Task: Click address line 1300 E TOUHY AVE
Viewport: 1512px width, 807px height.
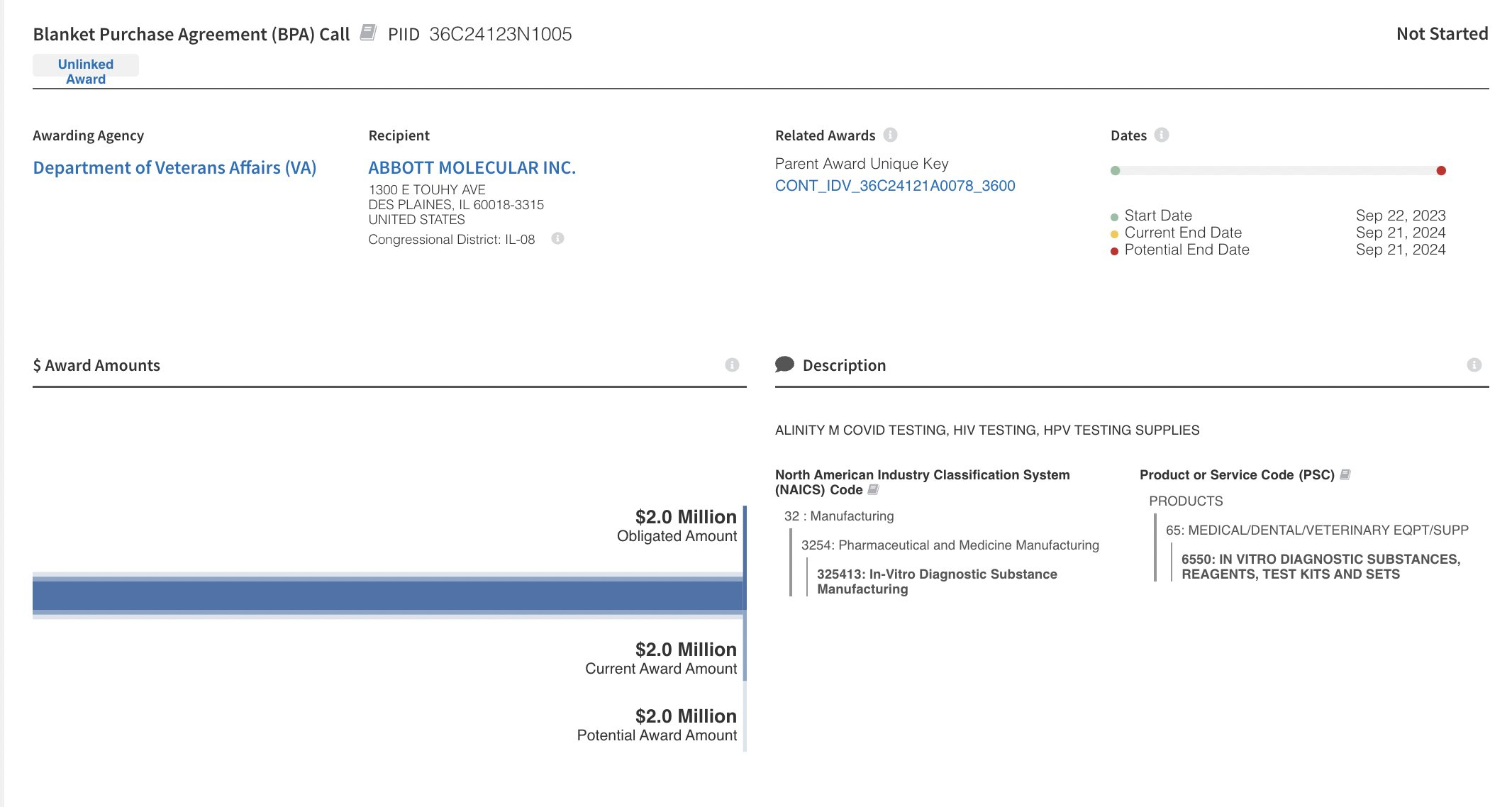Action: (427, 189)
